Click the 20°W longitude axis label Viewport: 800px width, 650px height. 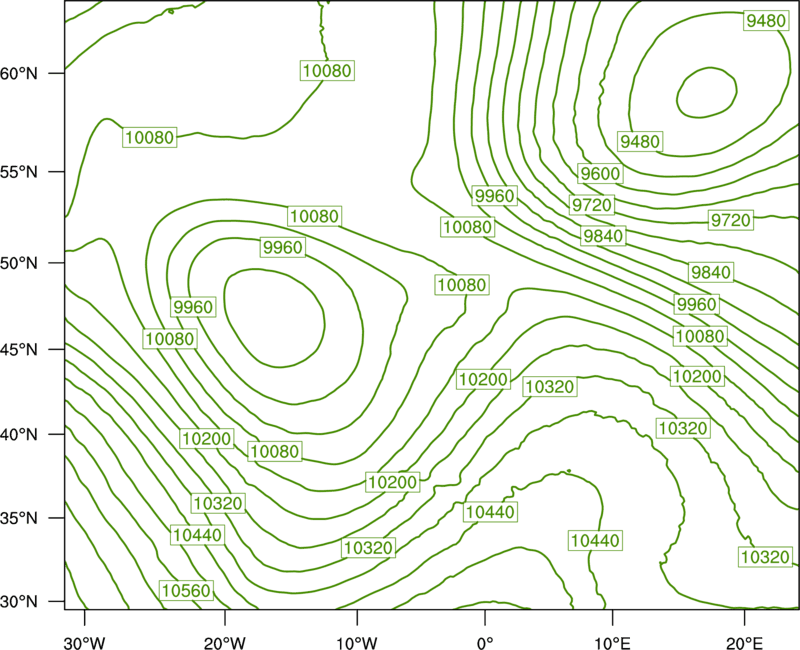pos(225,642)
